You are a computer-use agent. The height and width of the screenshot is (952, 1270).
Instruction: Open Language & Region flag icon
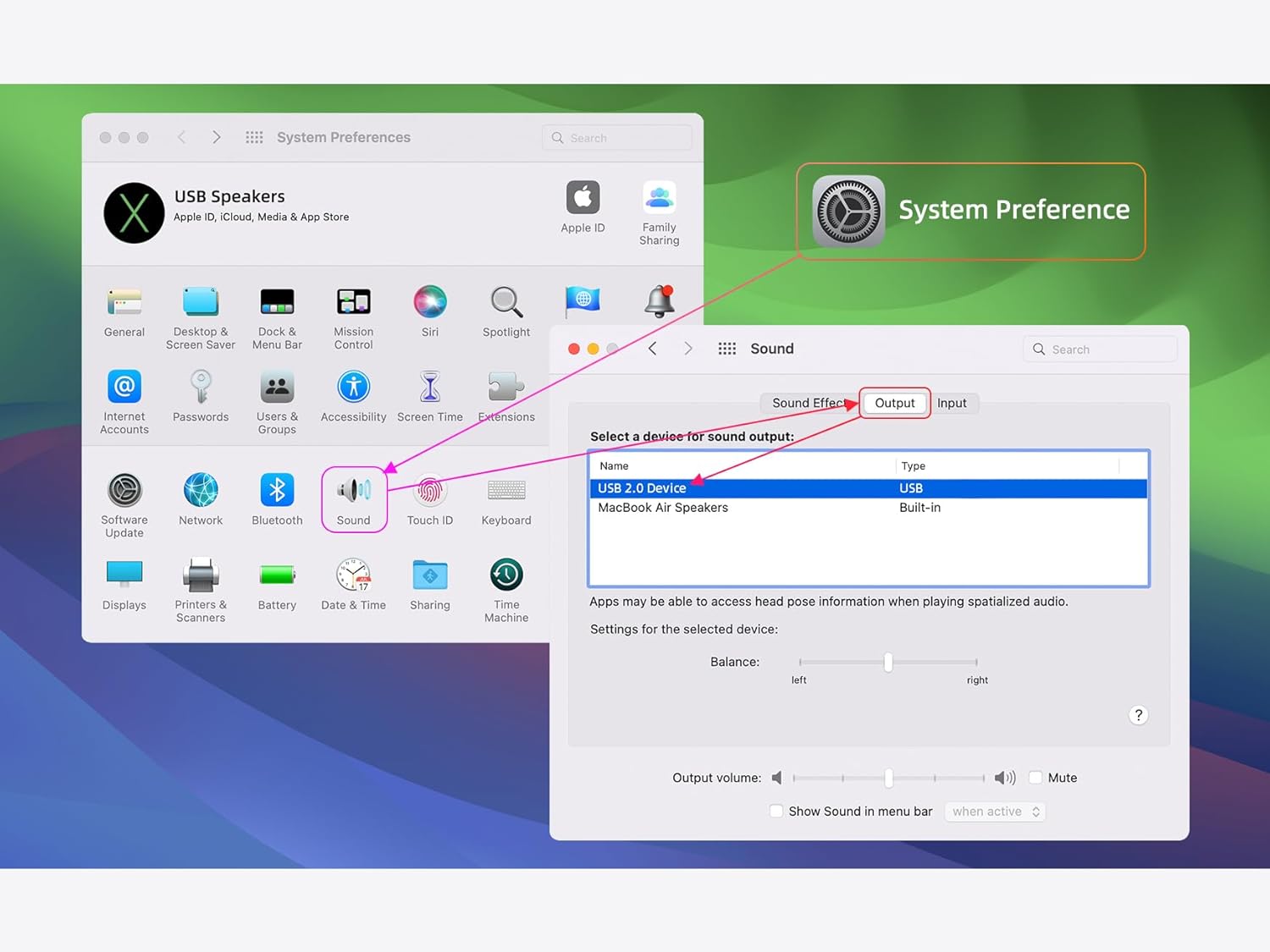tap(583, 301)
